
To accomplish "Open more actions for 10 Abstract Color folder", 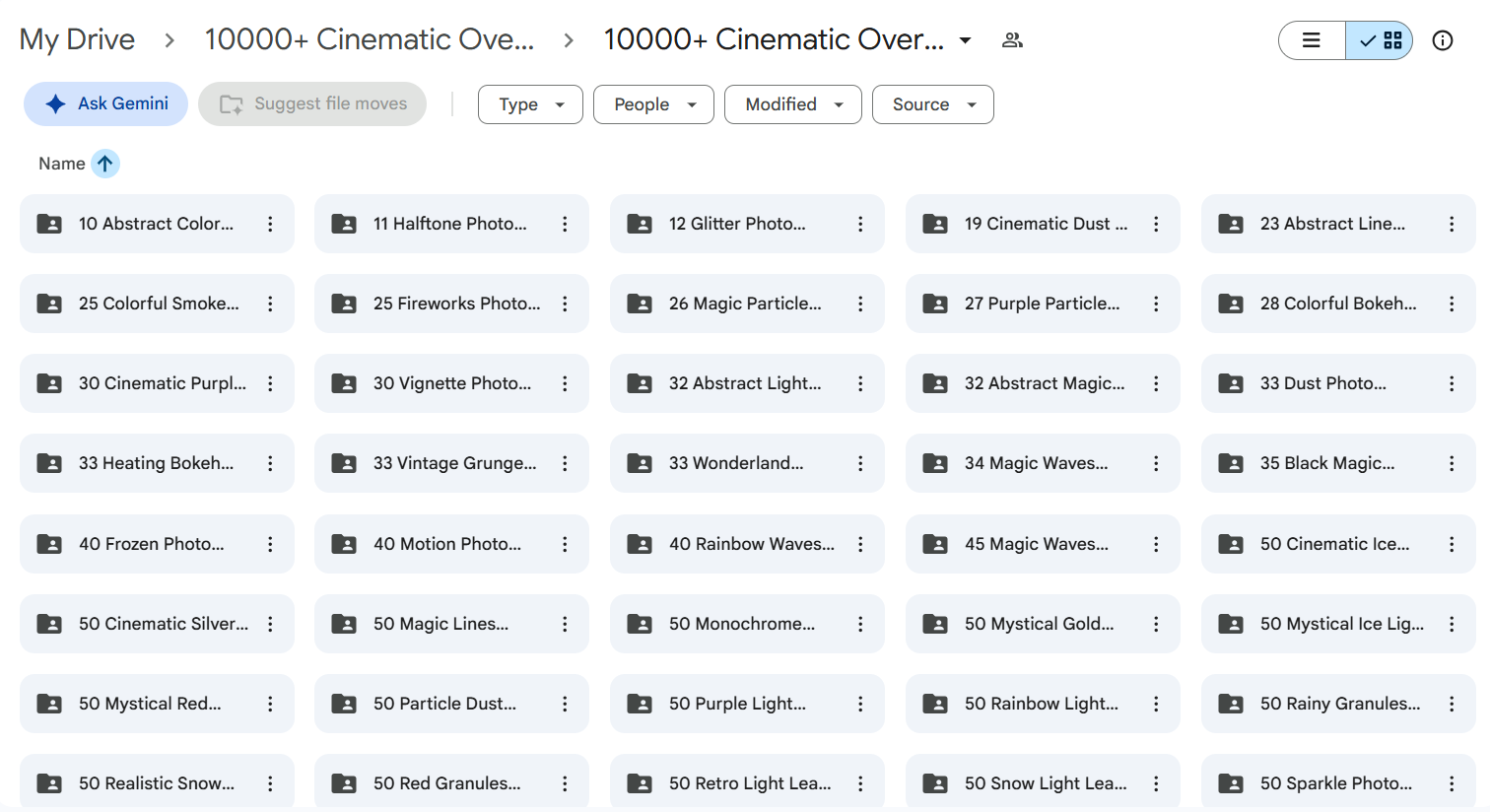I will pos(270,224).
